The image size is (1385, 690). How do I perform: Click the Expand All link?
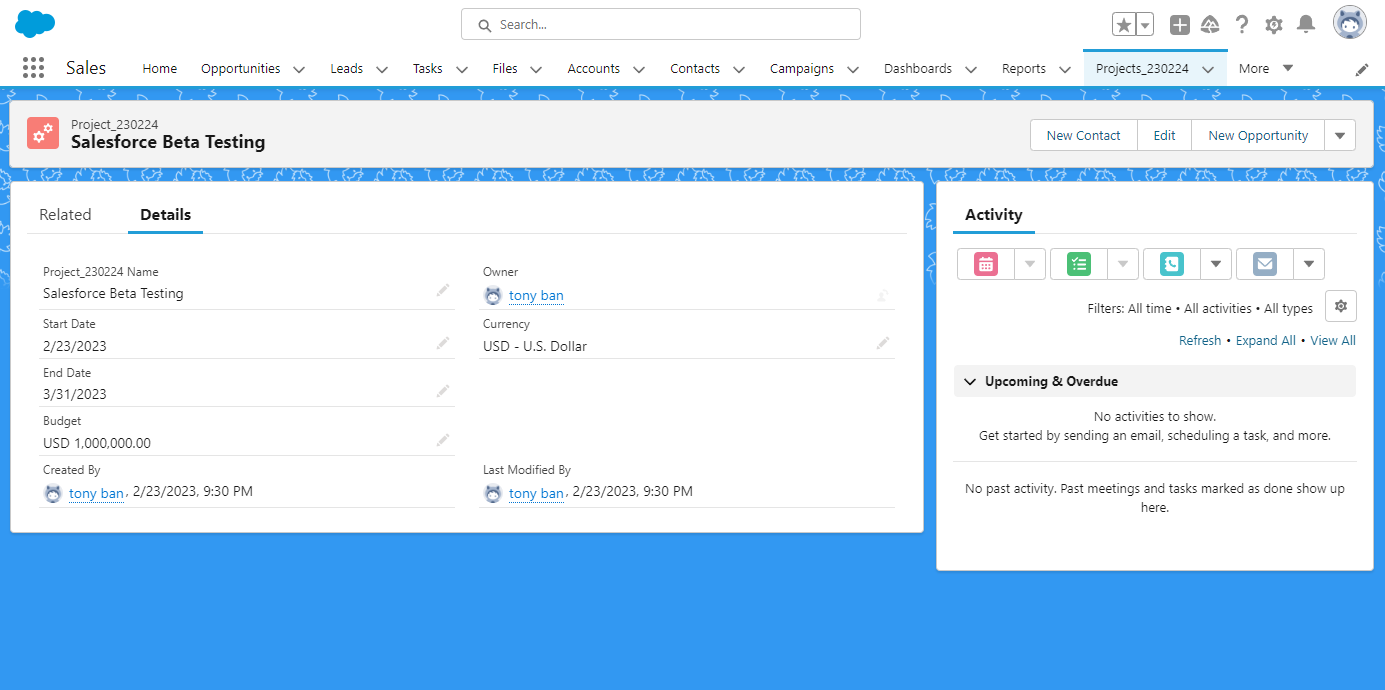click(1266, 340)
